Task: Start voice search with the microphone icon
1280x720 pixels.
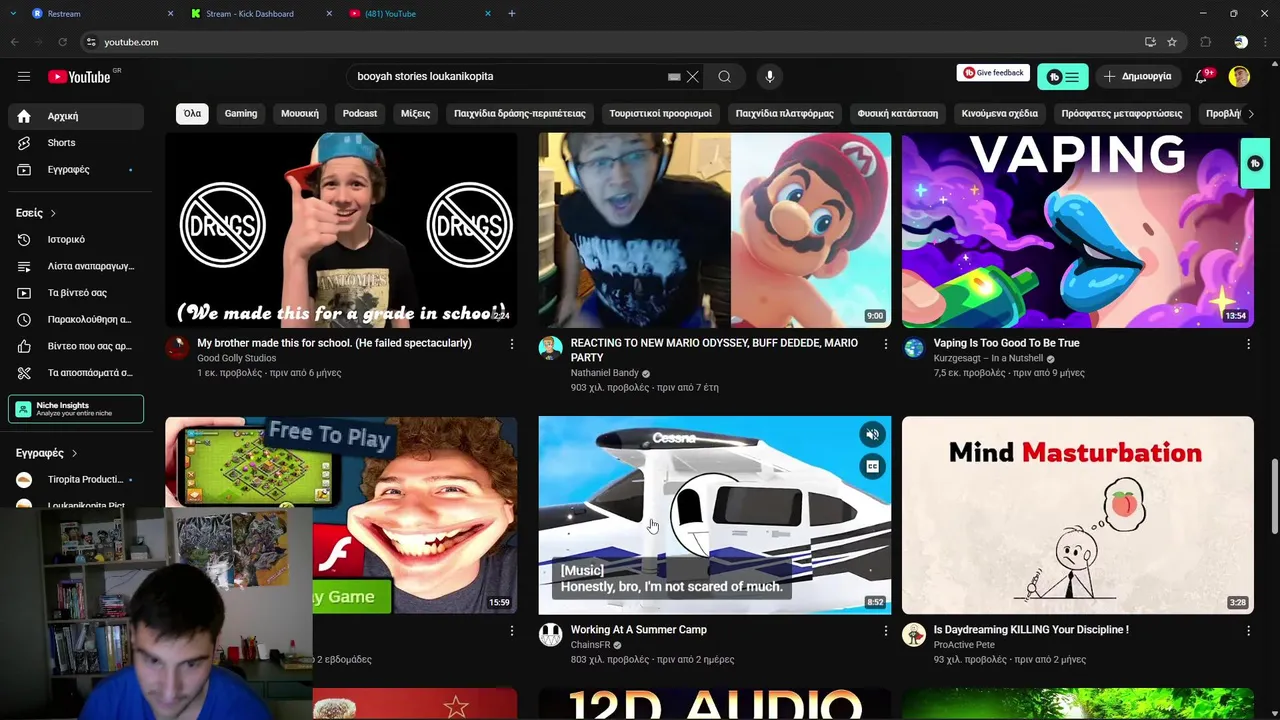Action: pyautogui.click(x=769, y=76)
